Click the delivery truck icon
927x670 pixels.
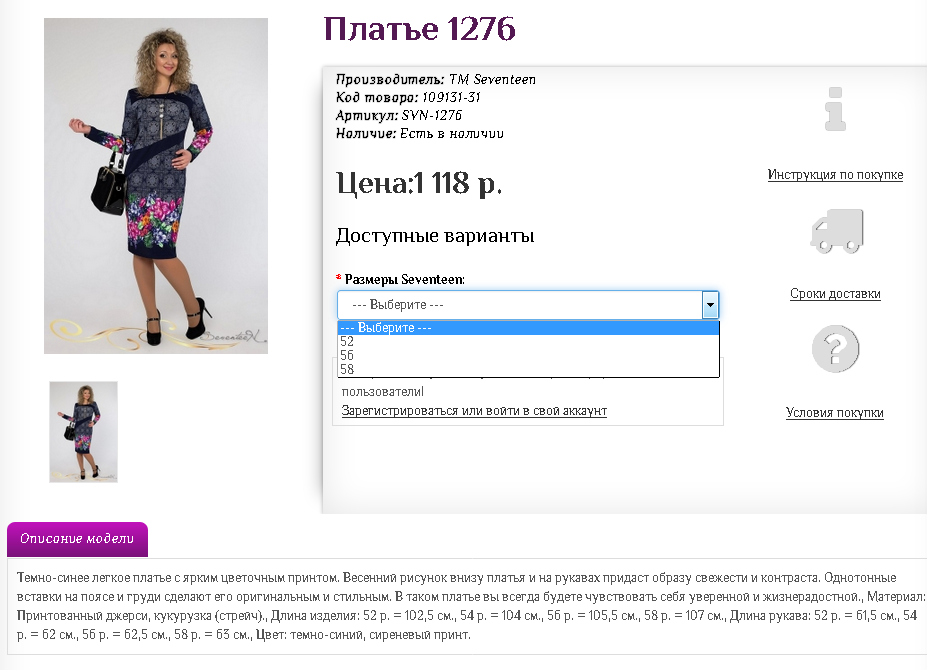pos(837,231)
